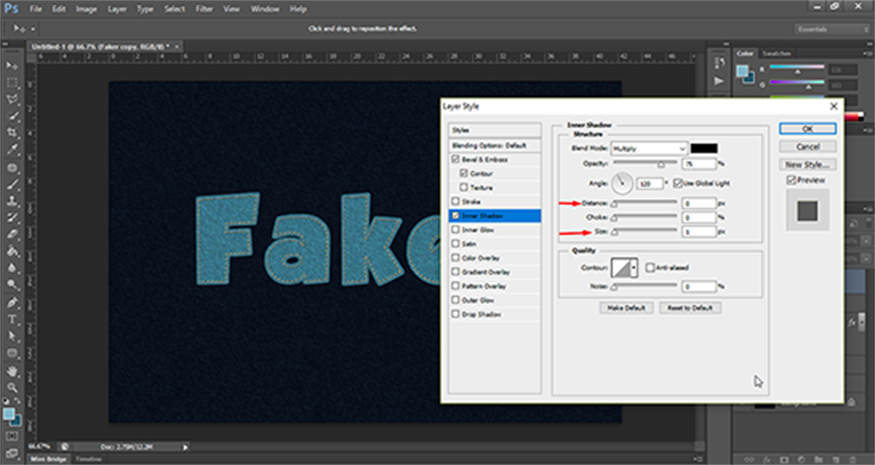The width and height of the screenshot is (875, 465).
Task: Select the Zoom tool
Action: pyautogui.click(x=12, y=386)
